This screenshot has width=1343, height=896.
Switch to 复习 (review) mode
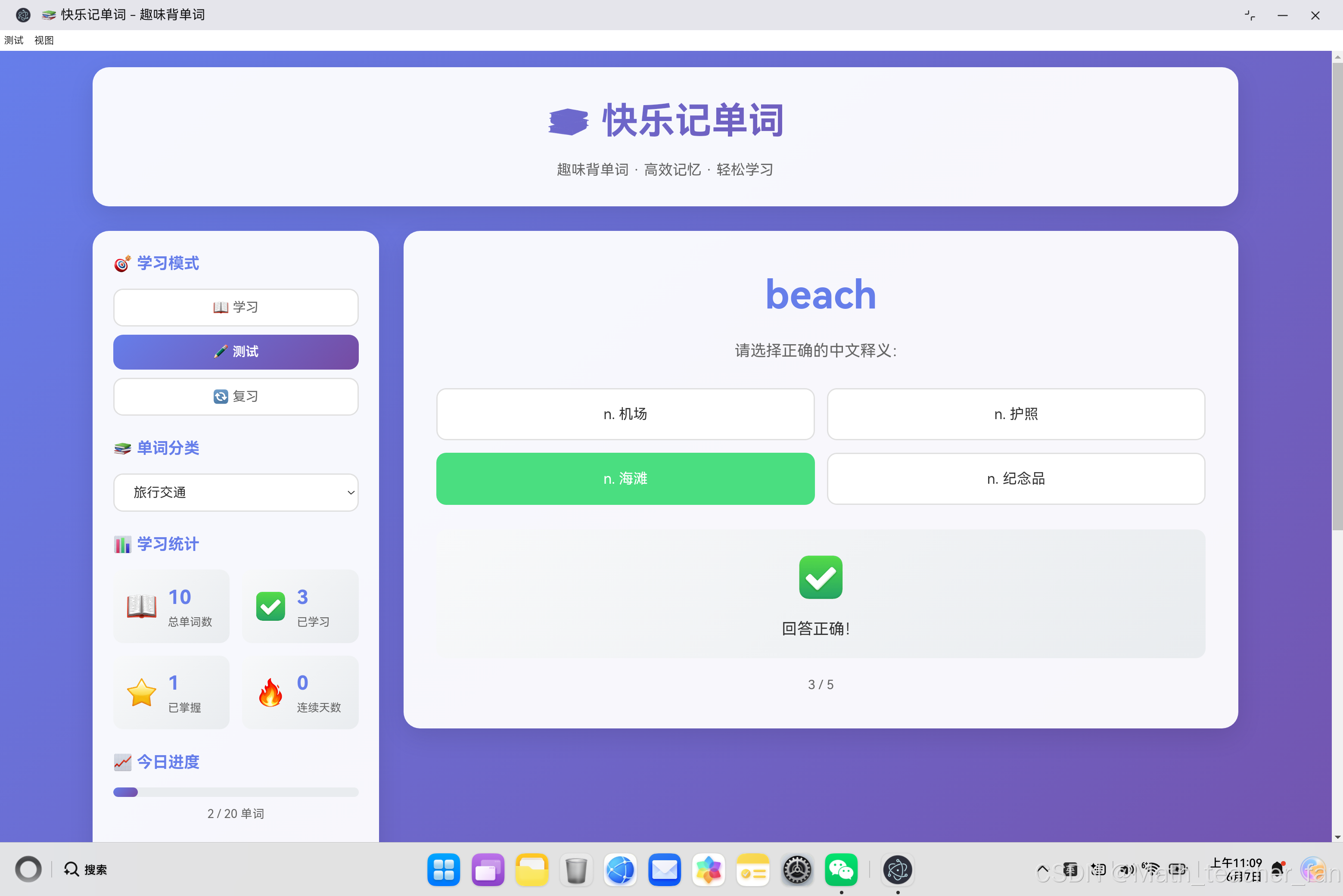236,396
